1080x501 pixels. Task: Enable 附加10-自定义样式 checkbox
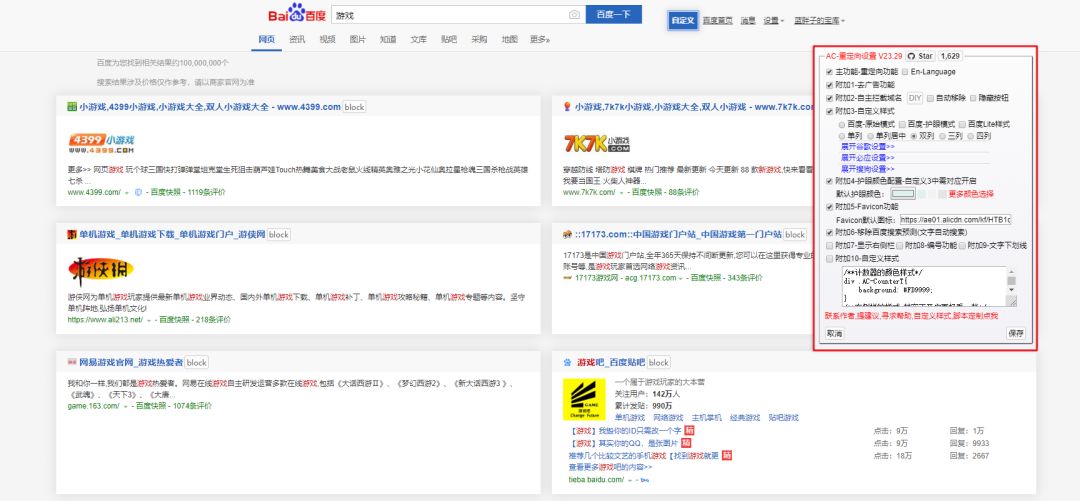pyautogui.click(x=829, y=258)
